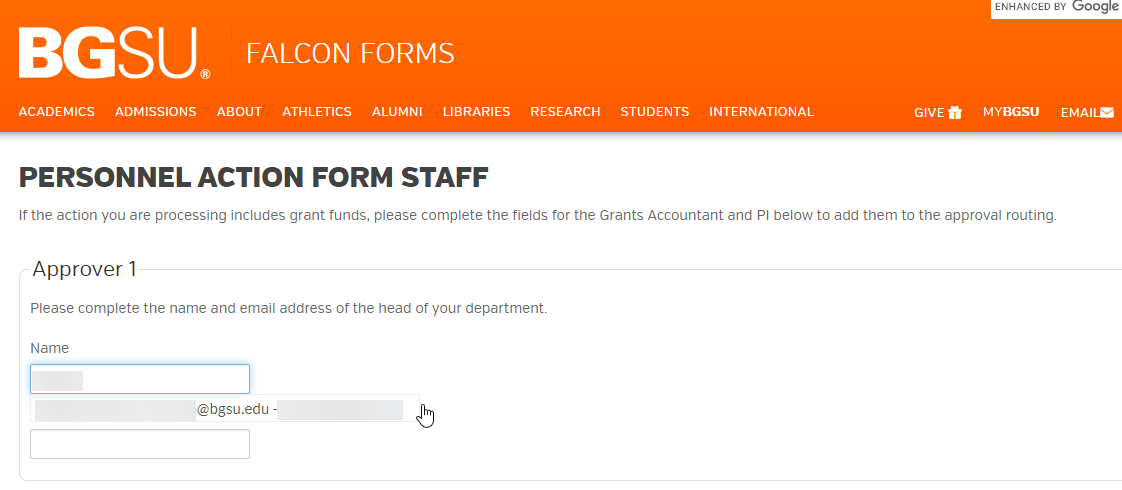This screenshot has width=1122, height=490.
Task: Click the International nav link
Action: click(x=761, y=112)
